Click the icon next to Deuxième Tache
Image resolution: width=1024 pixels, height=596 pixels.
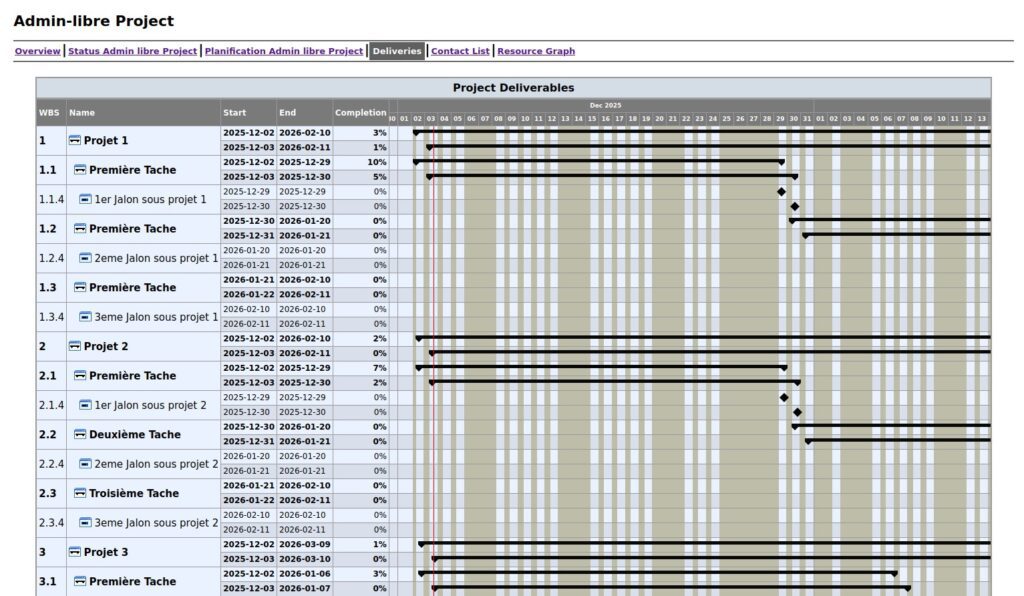pos(80,435)
